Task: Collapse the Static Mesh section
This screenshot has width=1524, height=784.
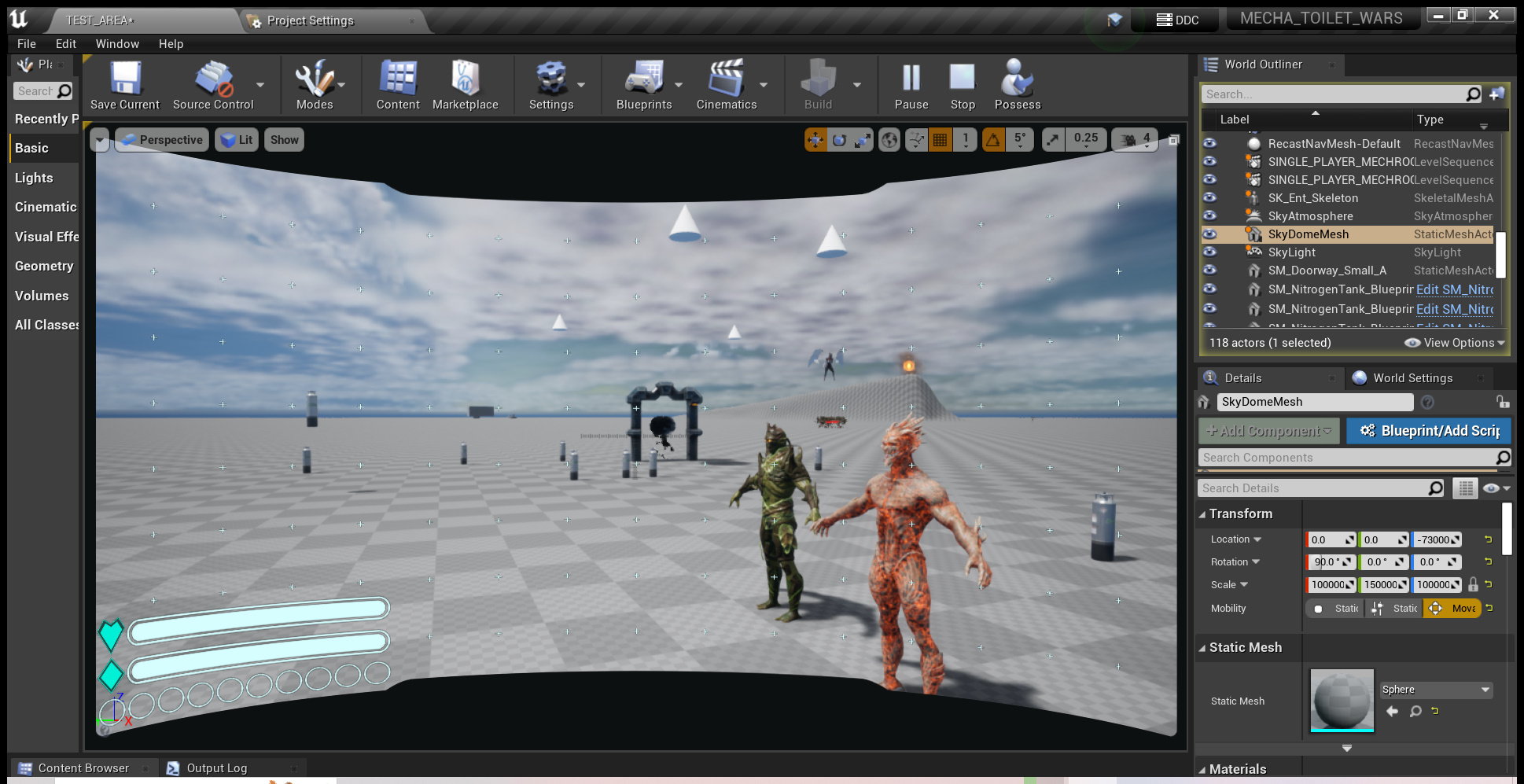Action: point(1202,648)
